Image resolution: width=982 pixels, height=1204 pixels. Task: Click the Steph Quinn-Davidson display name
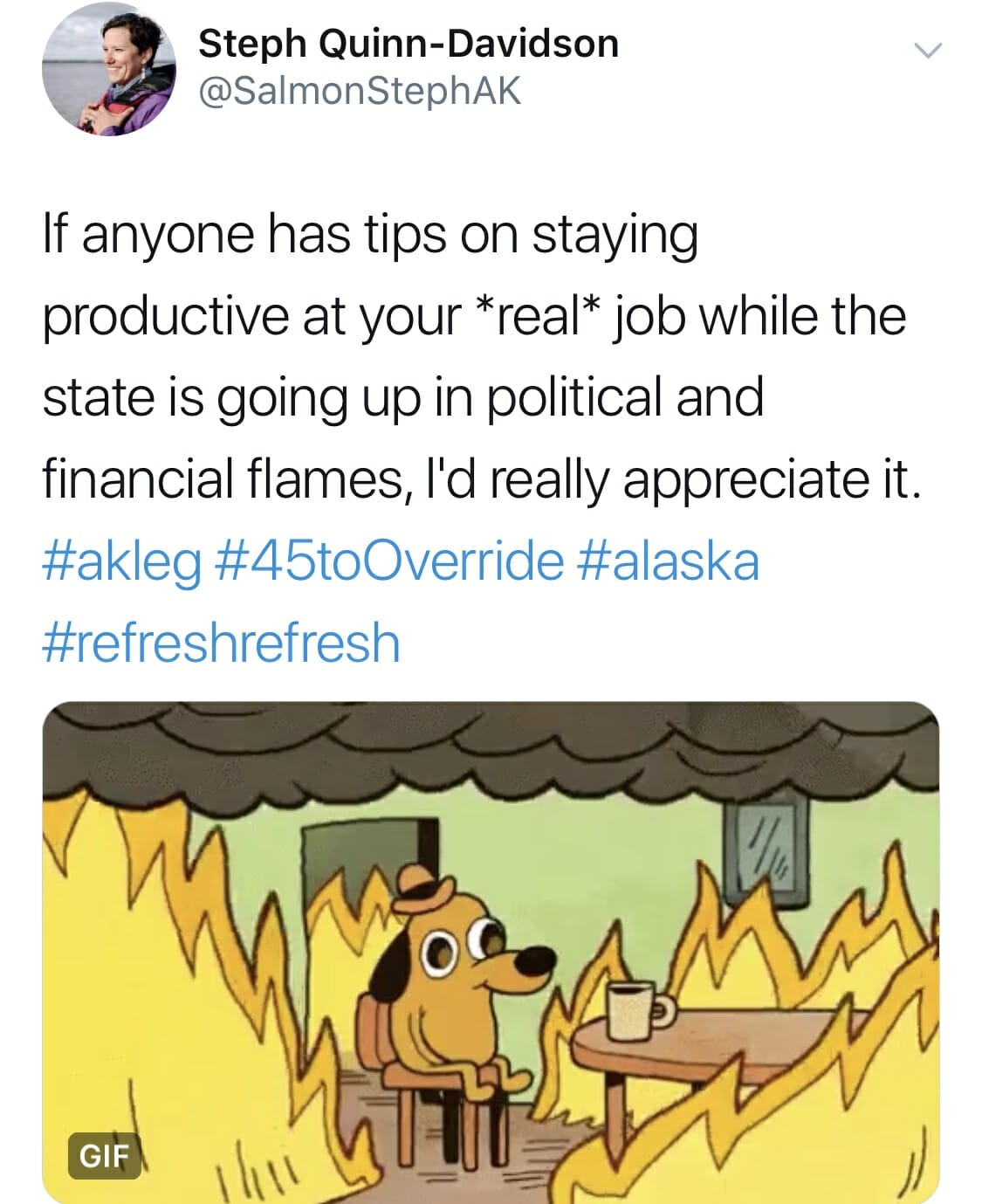[409, 44]
